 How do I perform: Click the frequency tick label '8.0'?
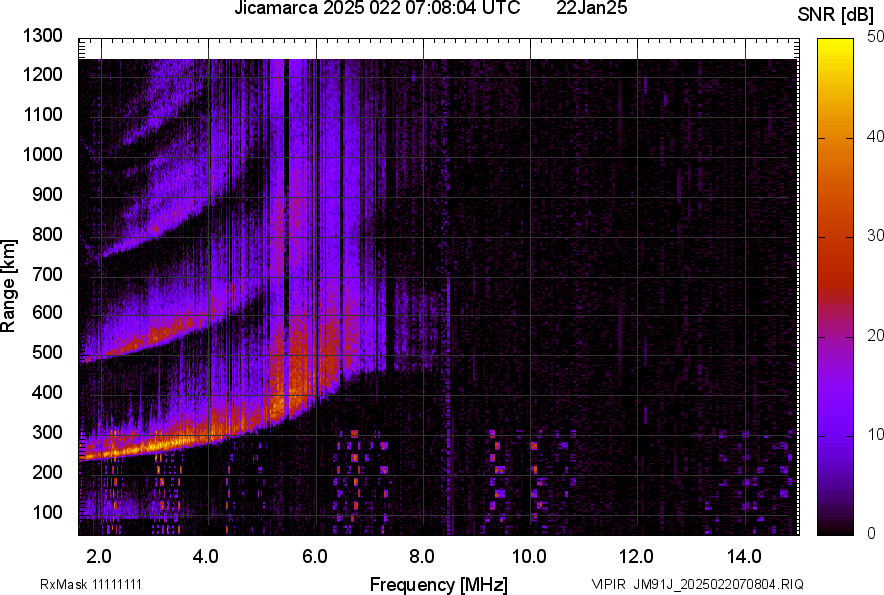[421, 557]
